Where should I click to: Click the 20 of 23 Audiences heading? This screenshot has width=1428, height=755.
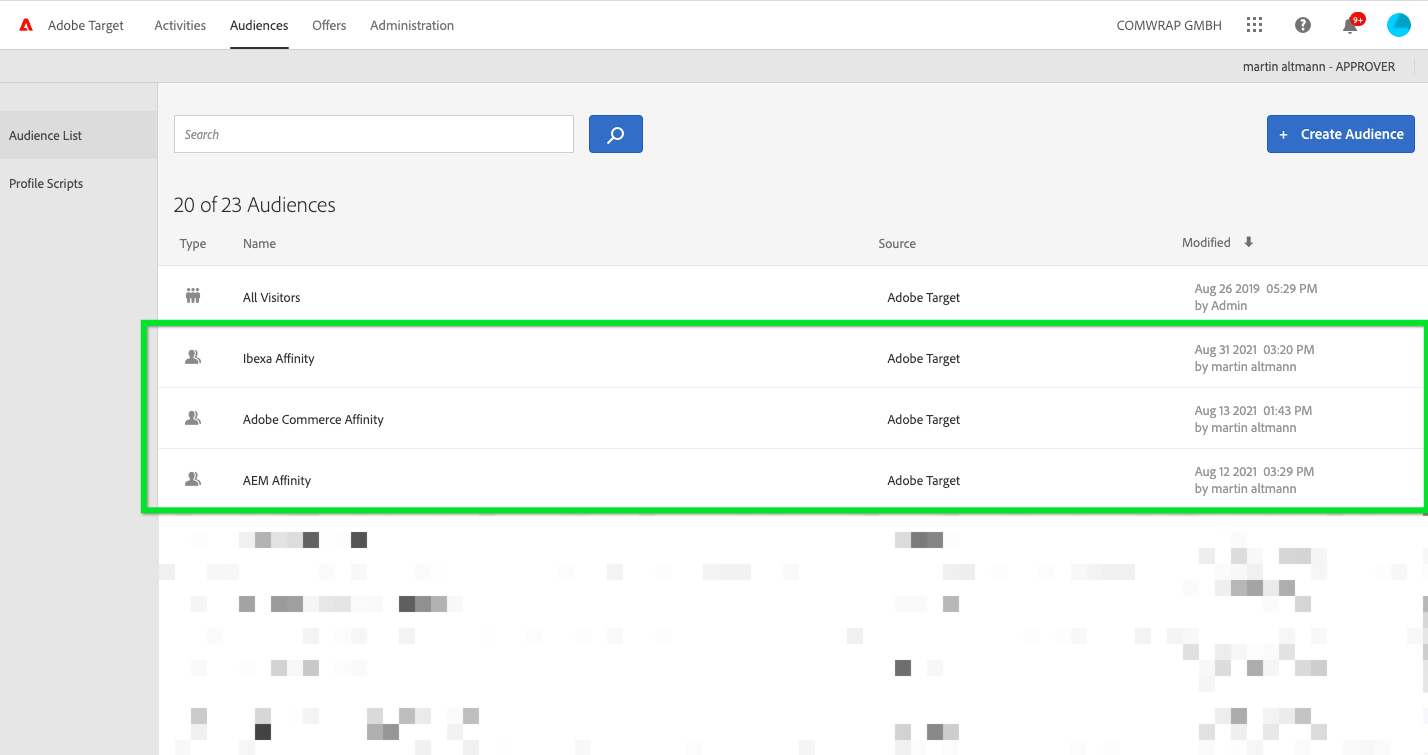click(x=255, y=205)
